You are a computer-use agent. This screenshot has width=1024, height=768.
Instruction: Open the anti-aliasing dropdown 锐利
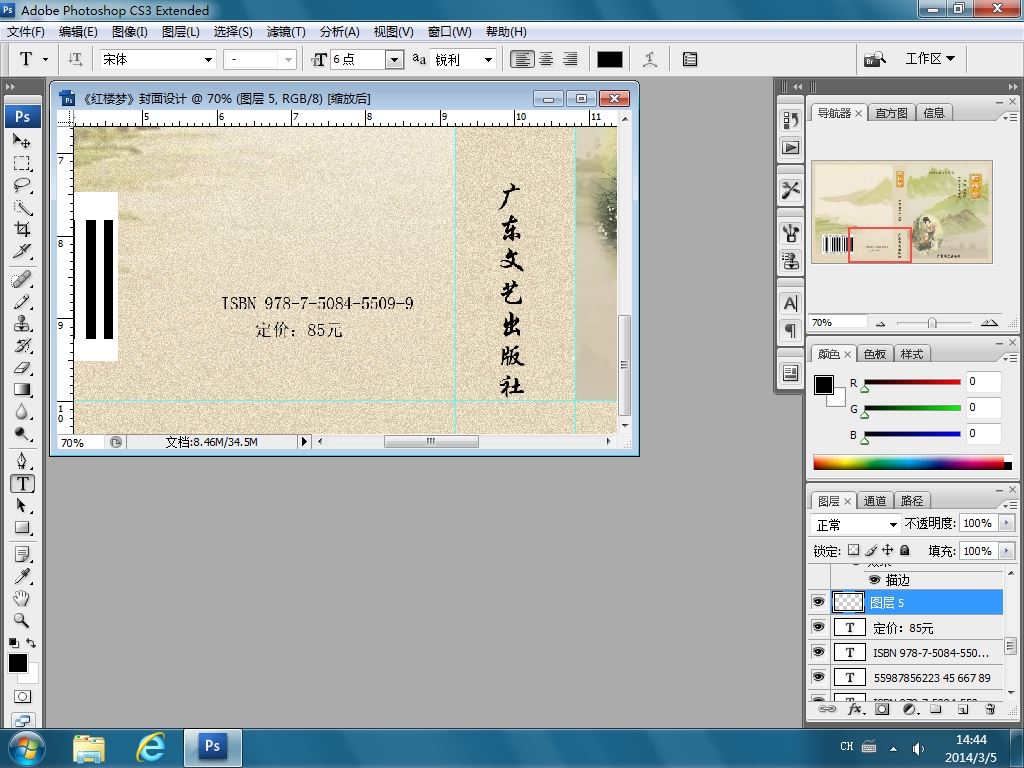pos(488,59)
